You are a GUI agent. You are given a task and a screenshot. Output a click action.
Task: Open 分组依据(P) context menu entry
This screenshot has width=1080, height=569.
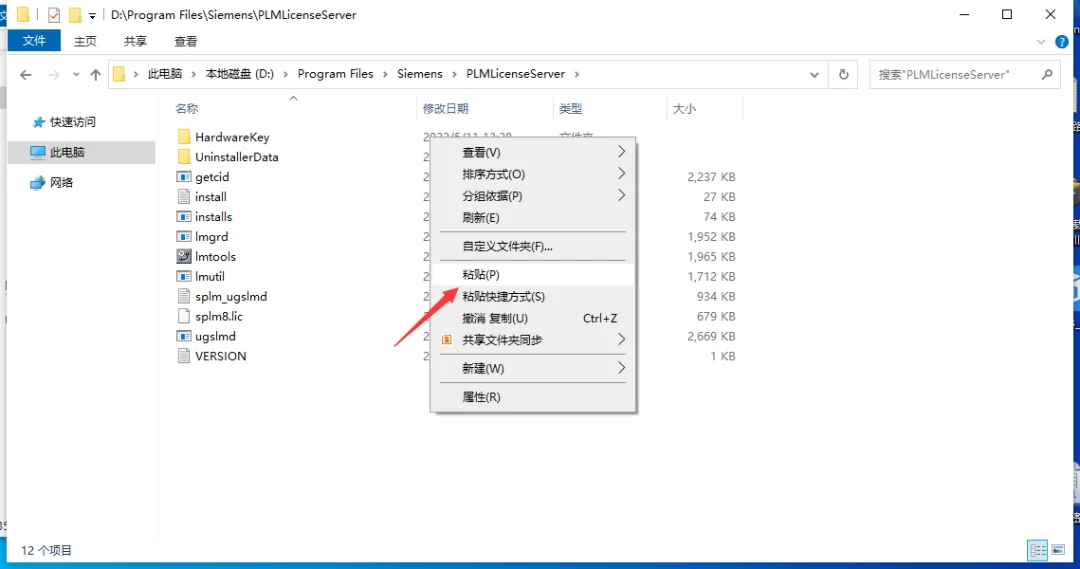tap(532, 196)
